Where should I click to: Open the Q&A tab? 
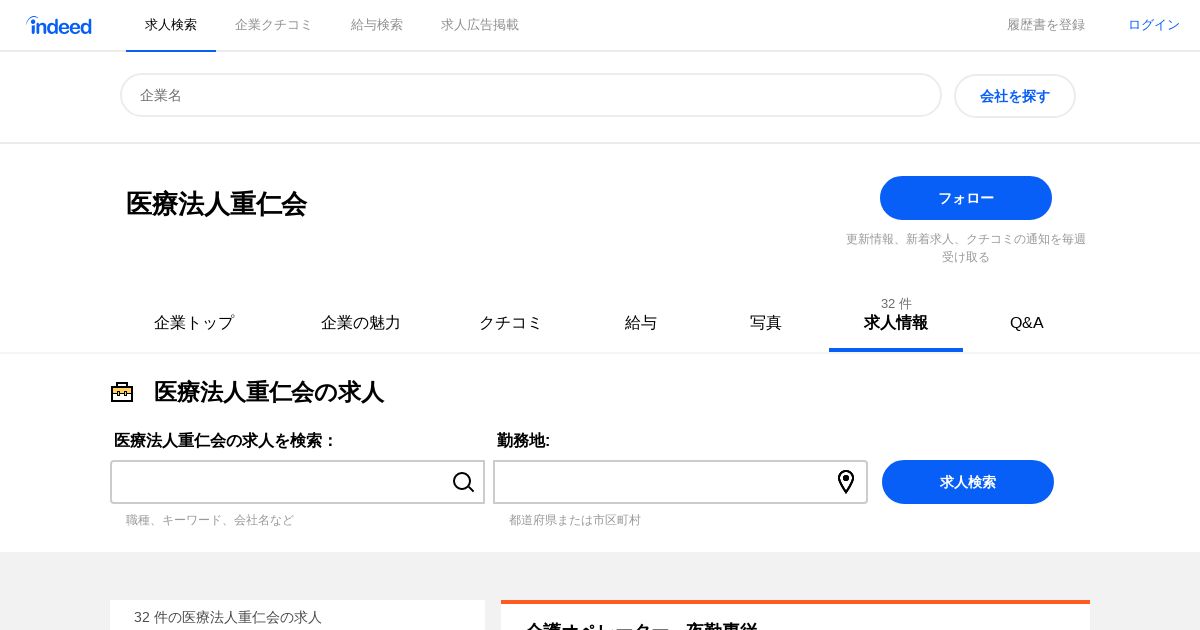coord(1027,323)
